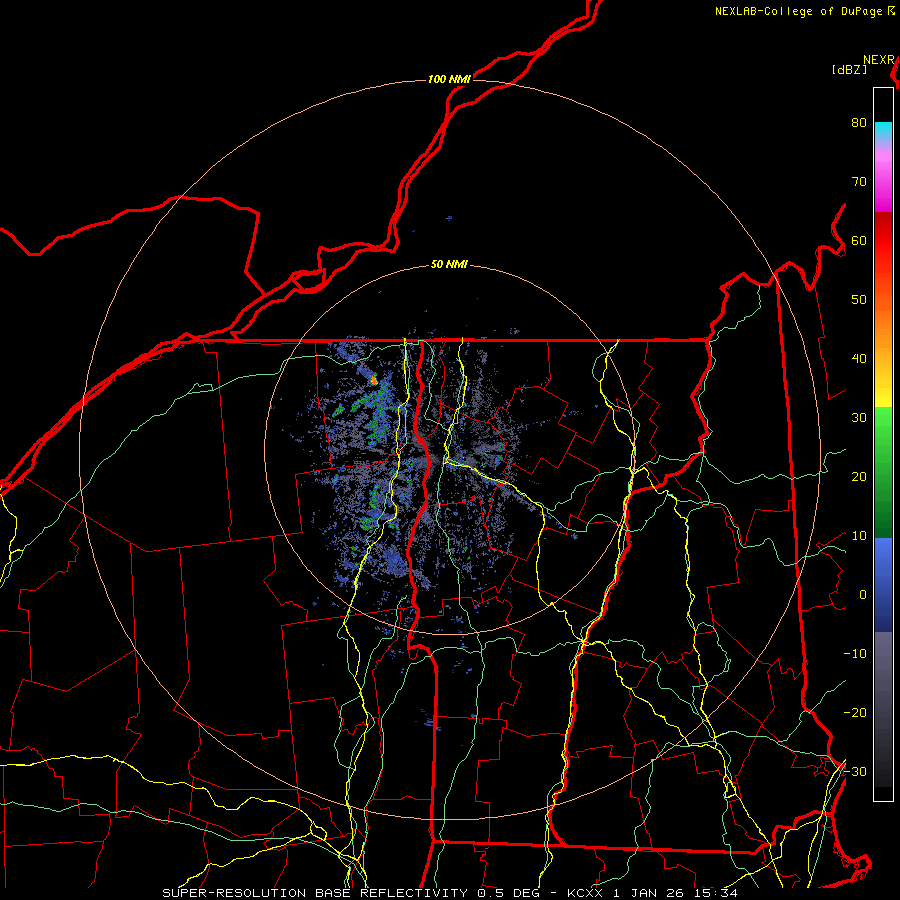Viewport: 900px width, 900px height.
Task: Click the -10 value on dBZ scale
Action: [855, 654]
